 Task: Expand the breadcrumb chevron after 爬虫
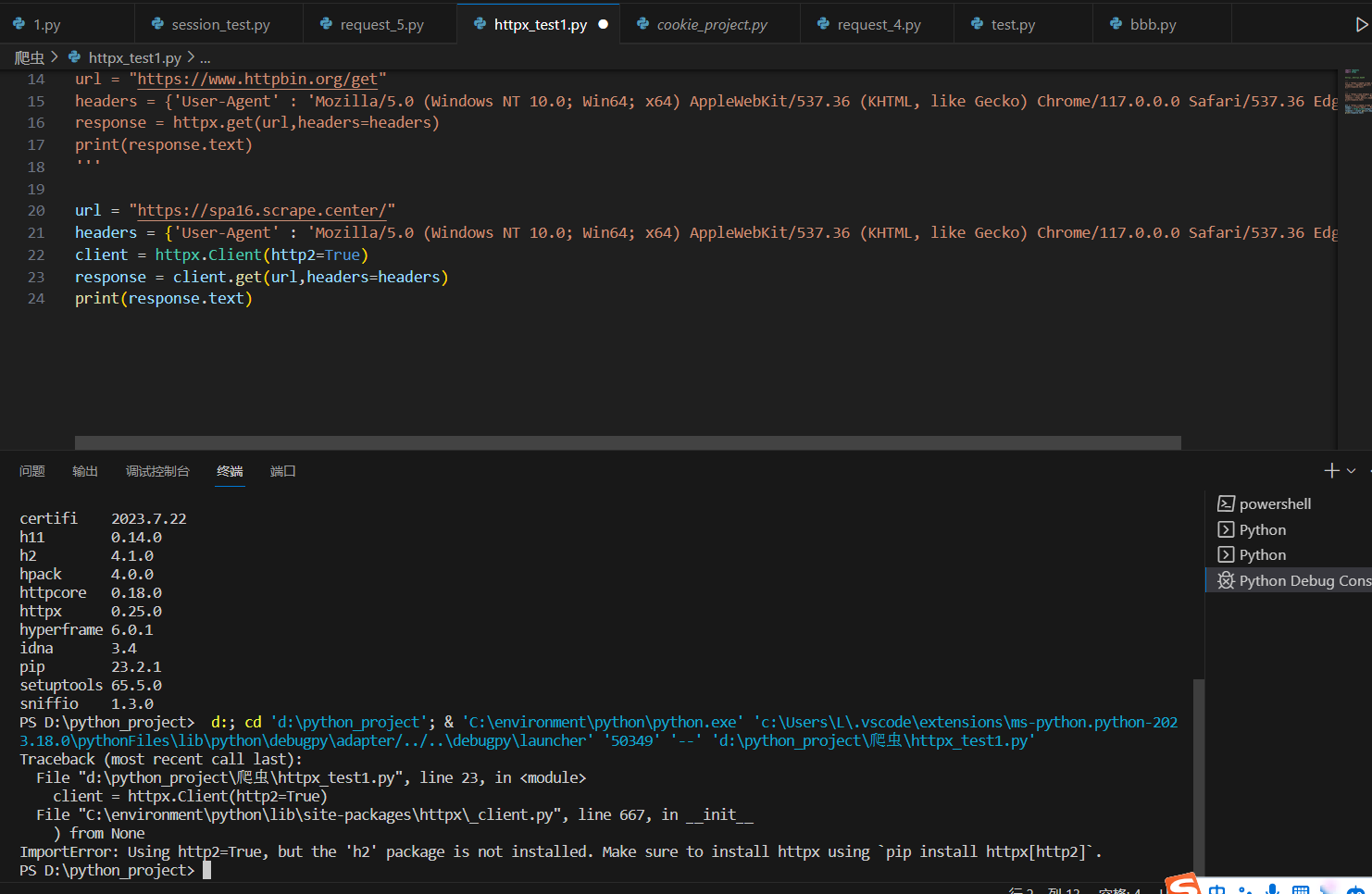pos(55,57)
